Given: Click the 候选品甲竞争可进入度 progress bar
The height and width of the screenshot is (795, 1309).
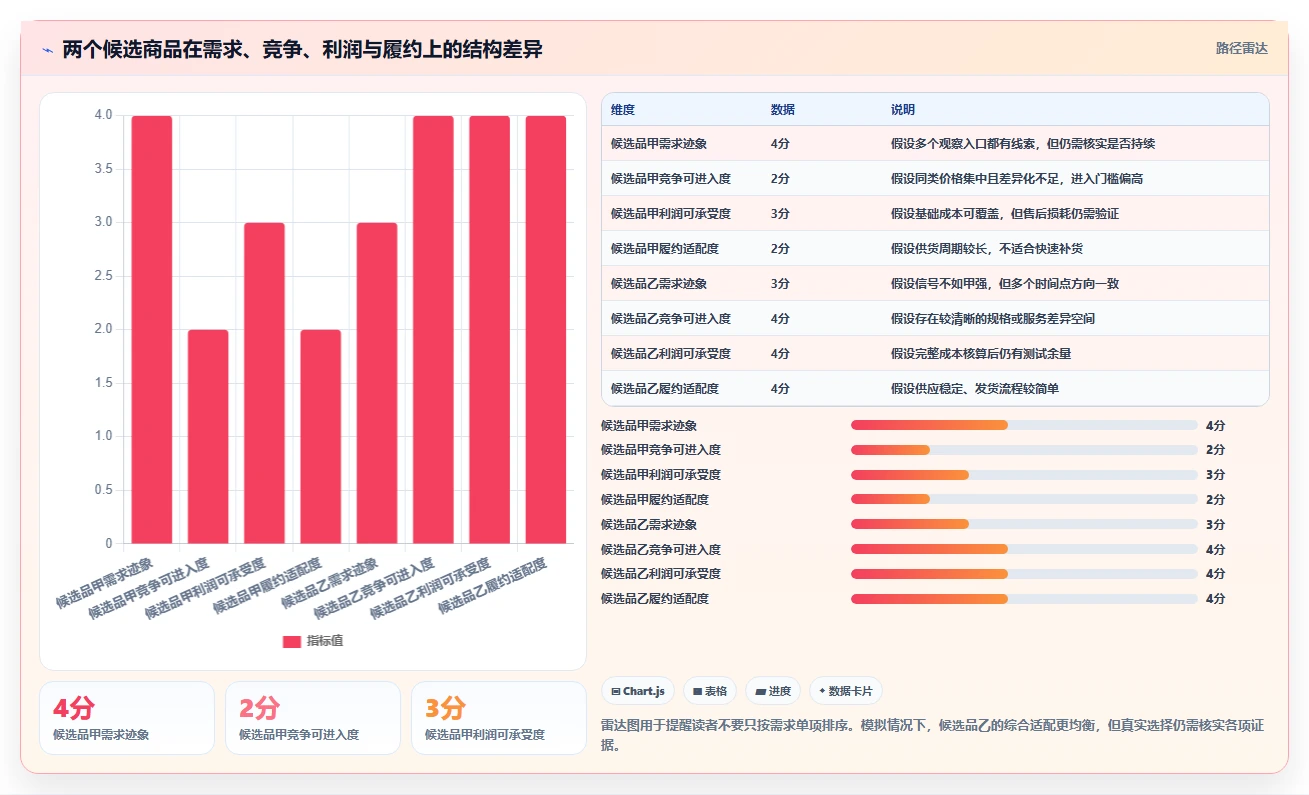Looking at the screenshot, I should [1024, 450].
